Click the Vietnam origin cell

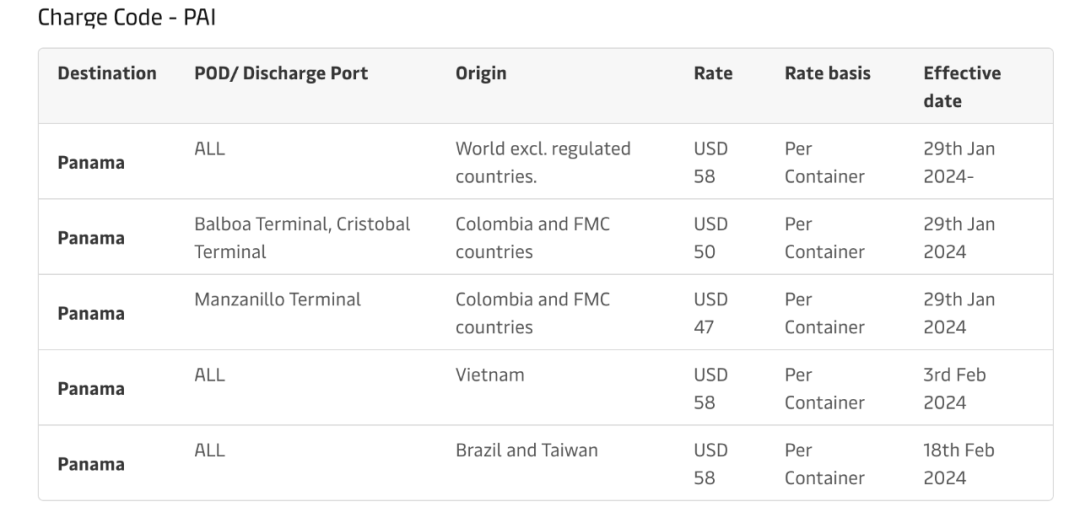click(489, 375)
